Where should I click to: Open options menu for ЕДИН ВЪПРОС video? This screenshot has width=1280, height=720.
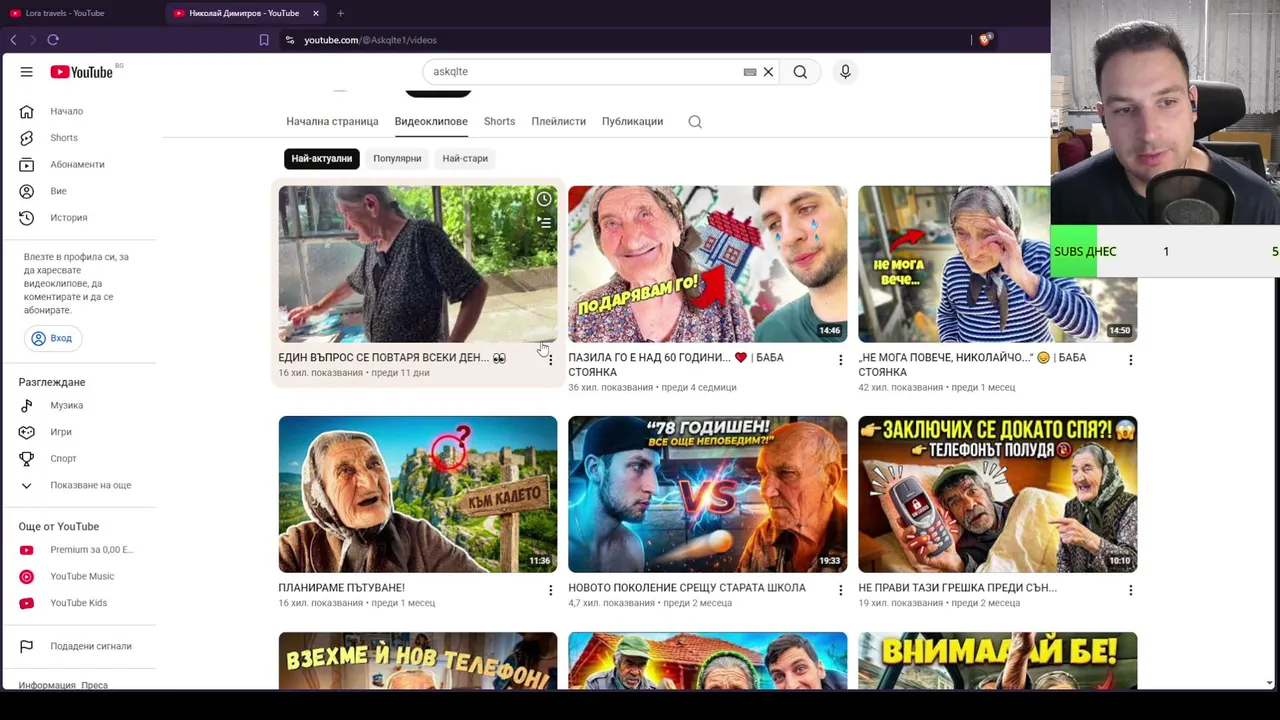(x=550, y=360)
